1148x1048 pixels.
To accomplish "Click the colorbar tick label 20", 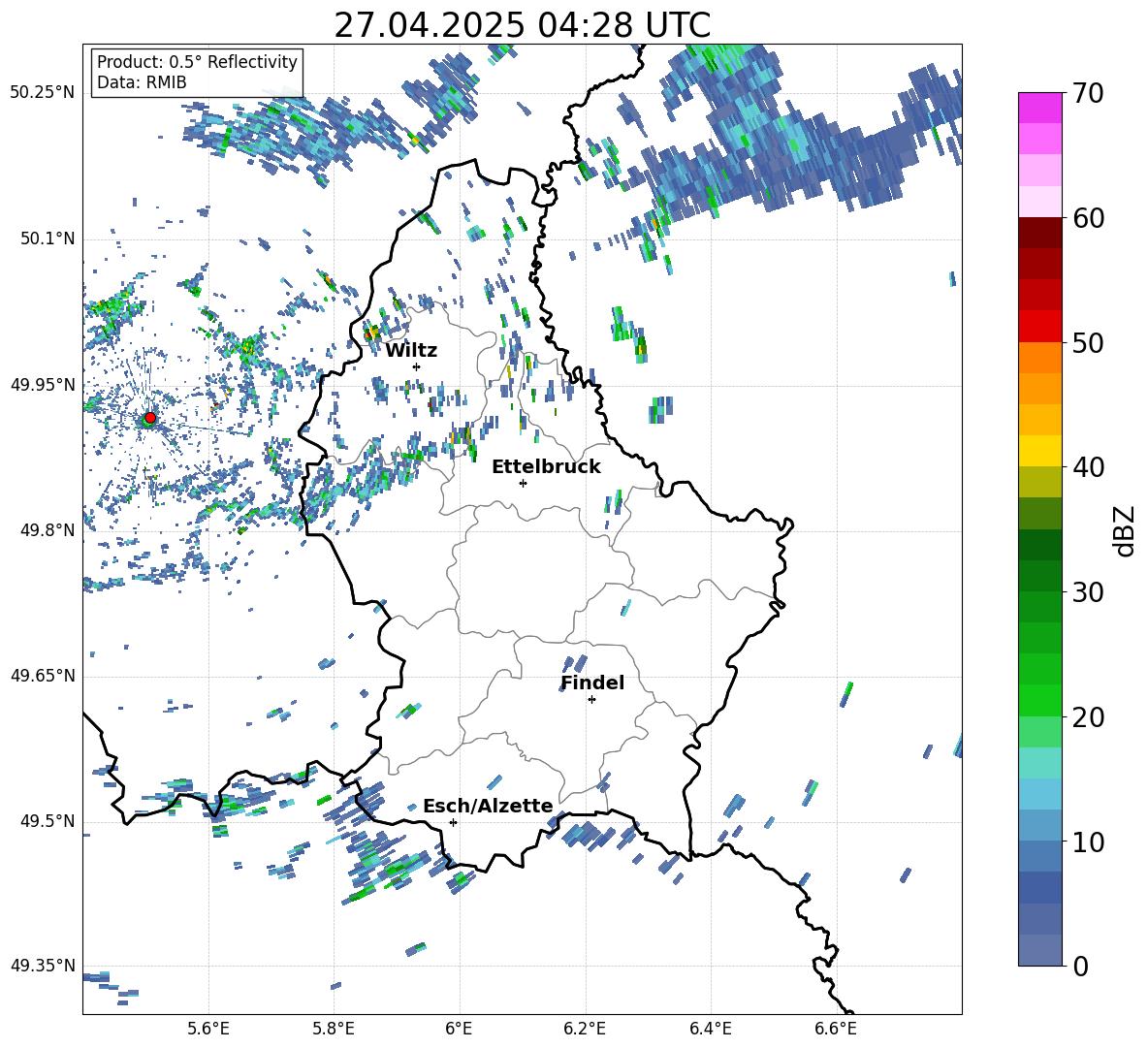I will pyautogui.click(x=1088, y=716).
